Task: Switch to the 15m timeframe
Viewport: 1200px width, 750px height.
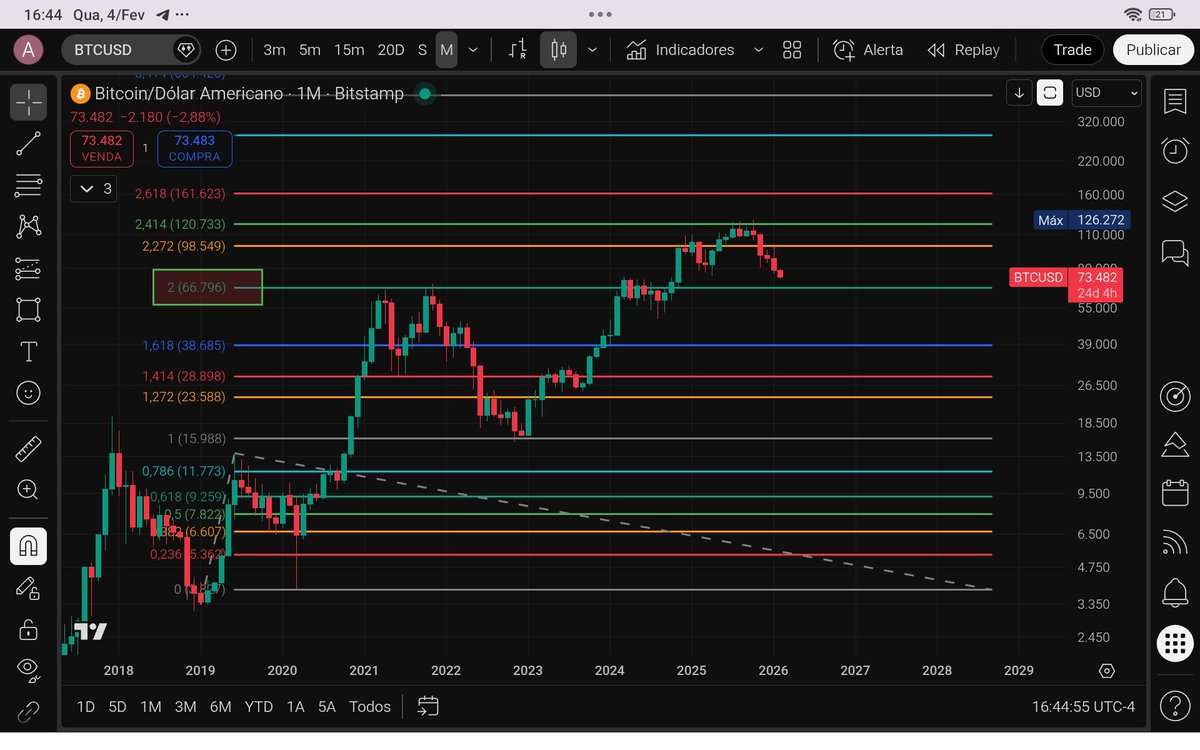Action: 349,50
